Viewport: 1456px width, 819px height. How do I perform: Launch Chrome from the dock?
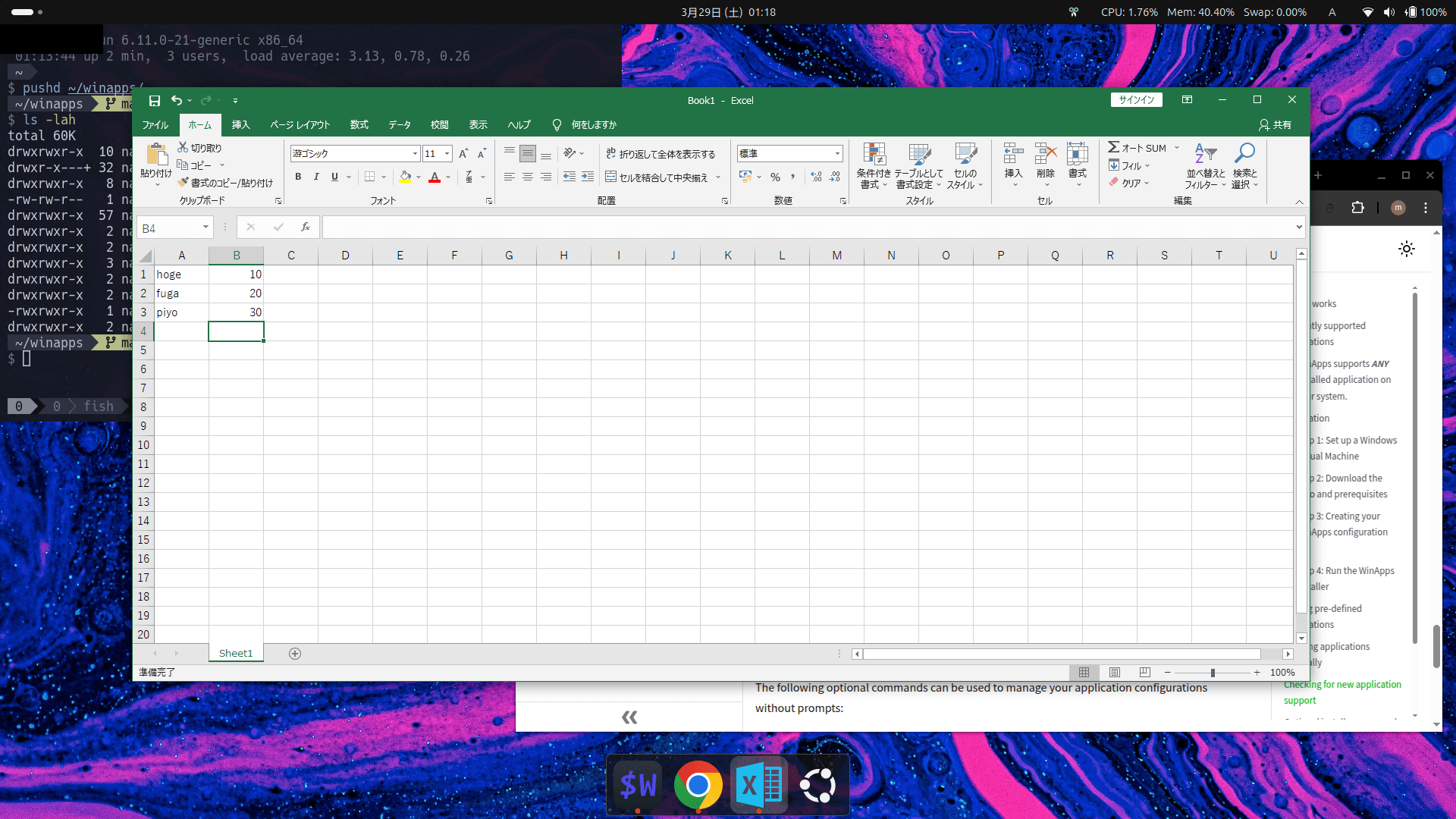[698, 786]
